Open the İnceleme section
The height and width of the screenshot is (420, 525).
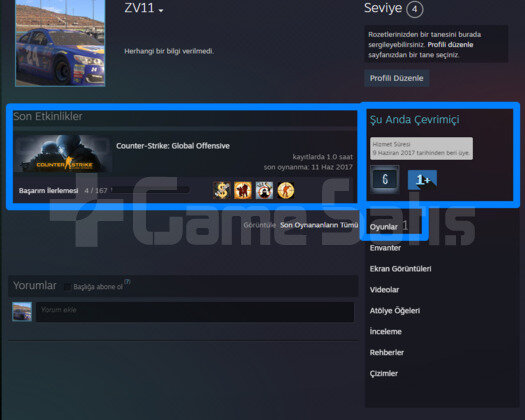[385, 332]
